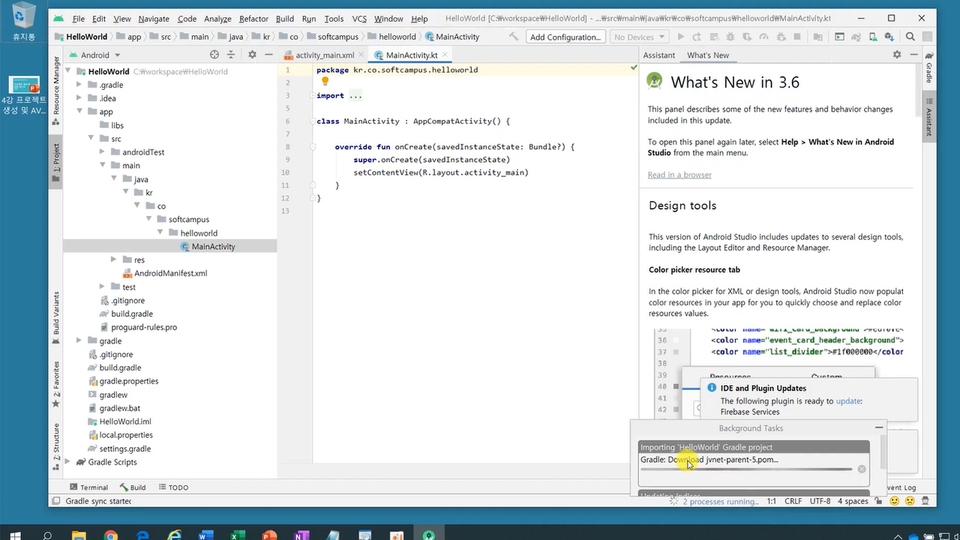Click Add Configuration button
This screenshot has height=540, width=960.
(x=565, y=37)
